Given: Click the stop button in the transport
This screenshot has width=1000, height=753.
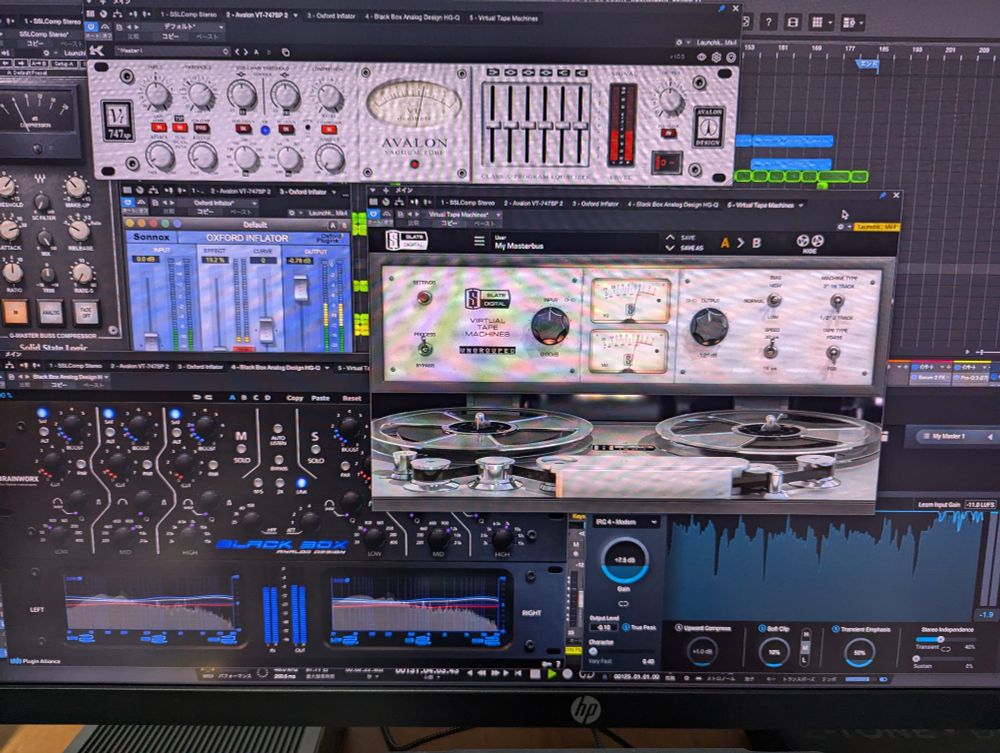Looking at the screenshot, I should (x=535, y=673).
